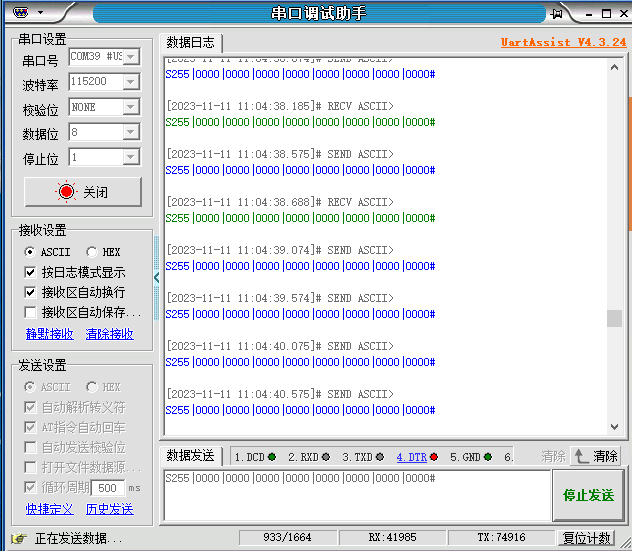Open the application logo menu icon
The image size is (632, 551).
[20, 12]
